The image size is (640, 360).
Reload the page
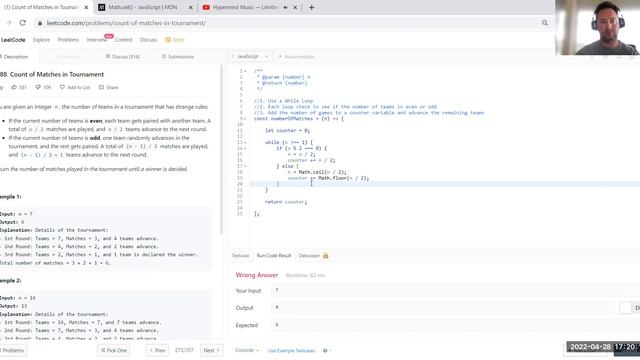pyautogui.click(x=22, y=23)
